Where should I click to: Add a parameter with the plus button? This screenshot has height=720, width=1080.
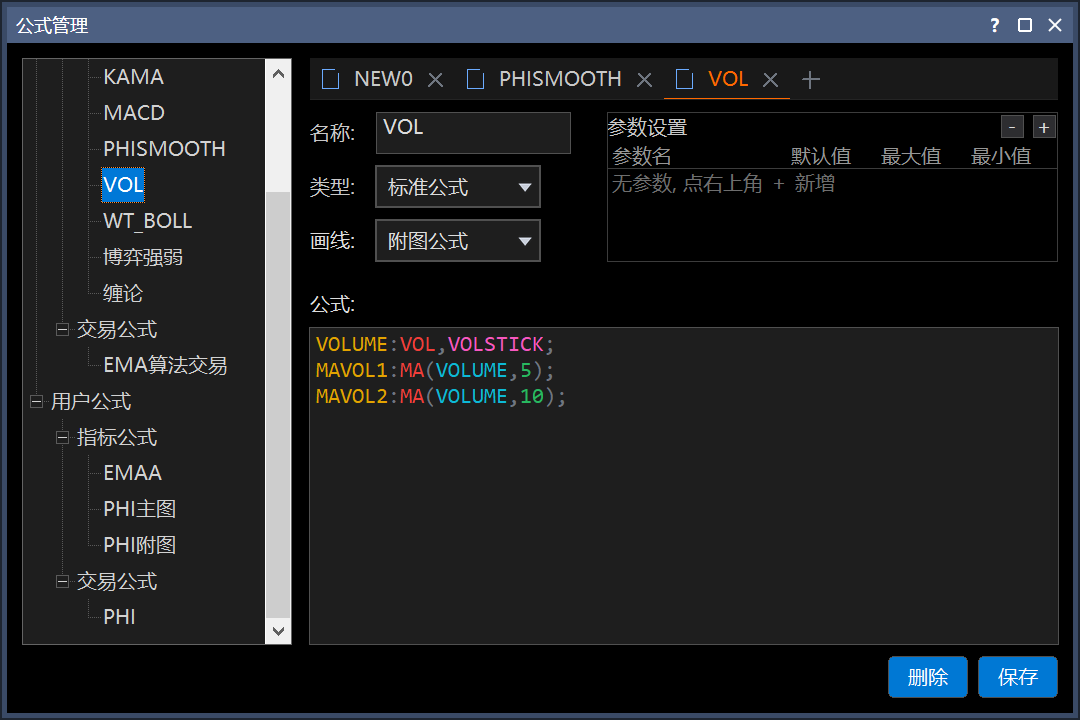point(1043,127)
